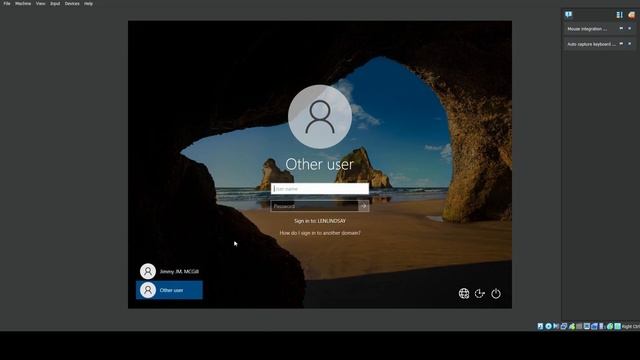The width and height of the screenshot is (640, 360).
Task: Open the Input menu
Action: (x=55, y=4)
